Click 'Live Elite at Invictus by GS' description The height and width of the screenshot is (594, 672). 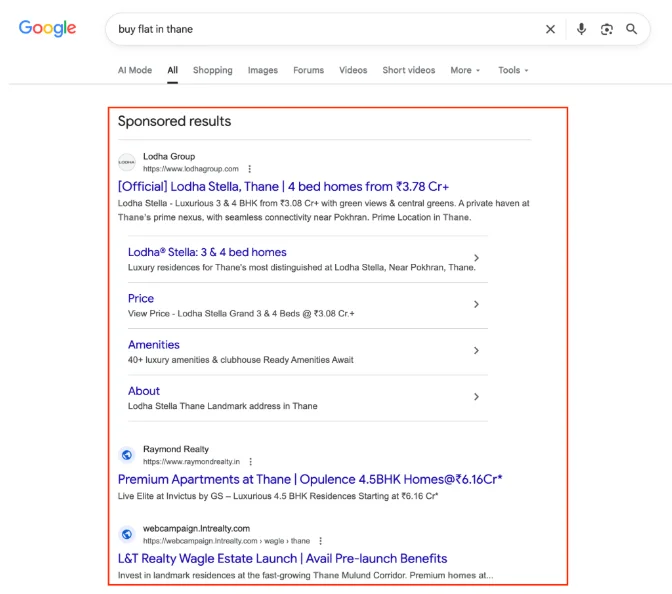(x=278, y=496)
